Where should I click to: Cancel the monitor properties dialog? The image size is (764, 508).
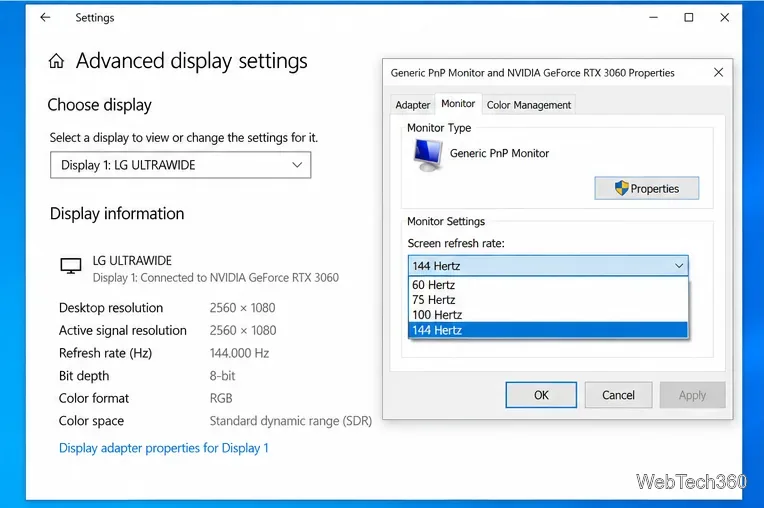click(618, 395)
